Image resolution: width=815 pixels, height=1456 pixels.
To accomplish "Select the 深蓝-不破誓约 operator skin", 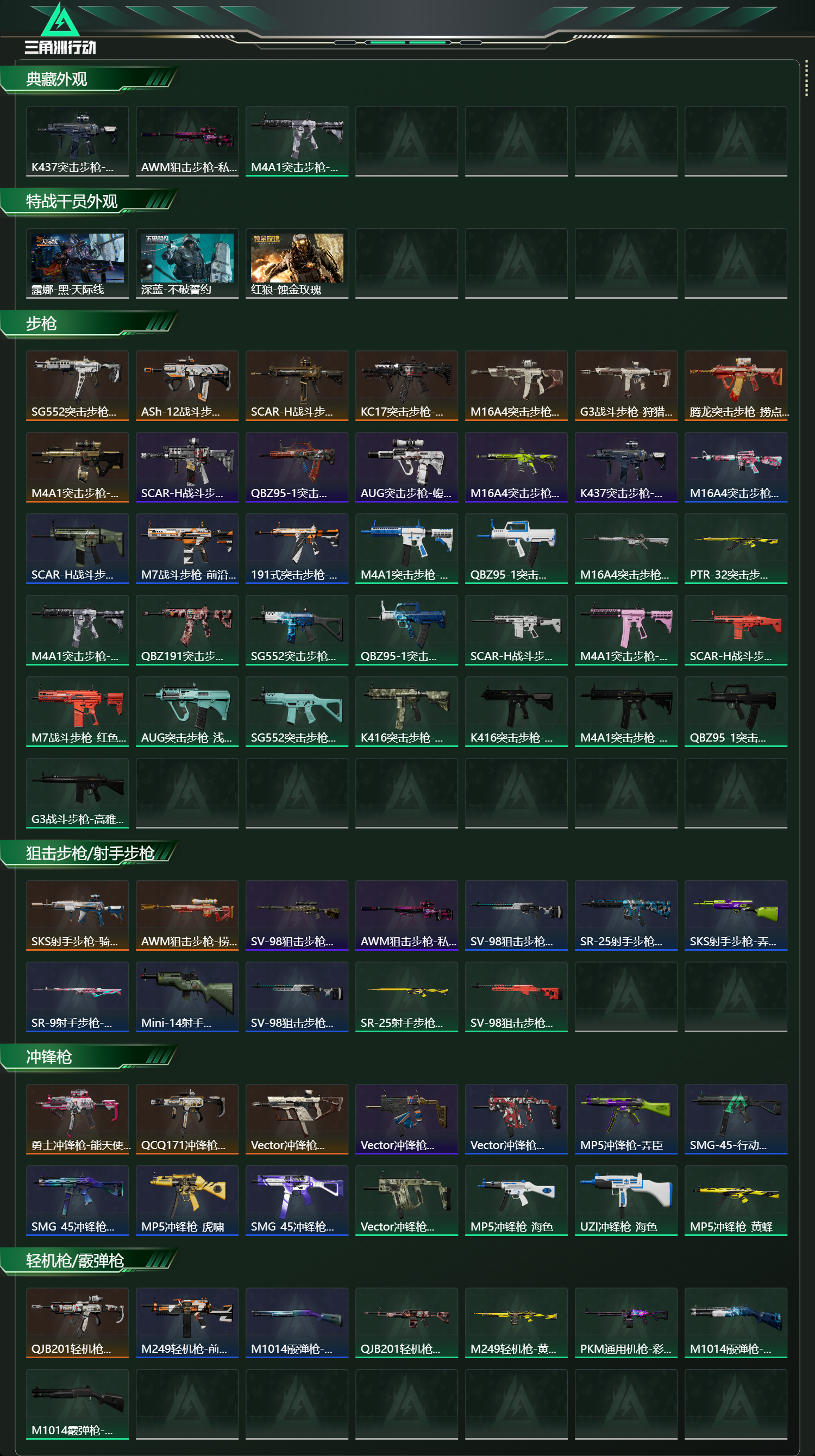I will point(187,263).
